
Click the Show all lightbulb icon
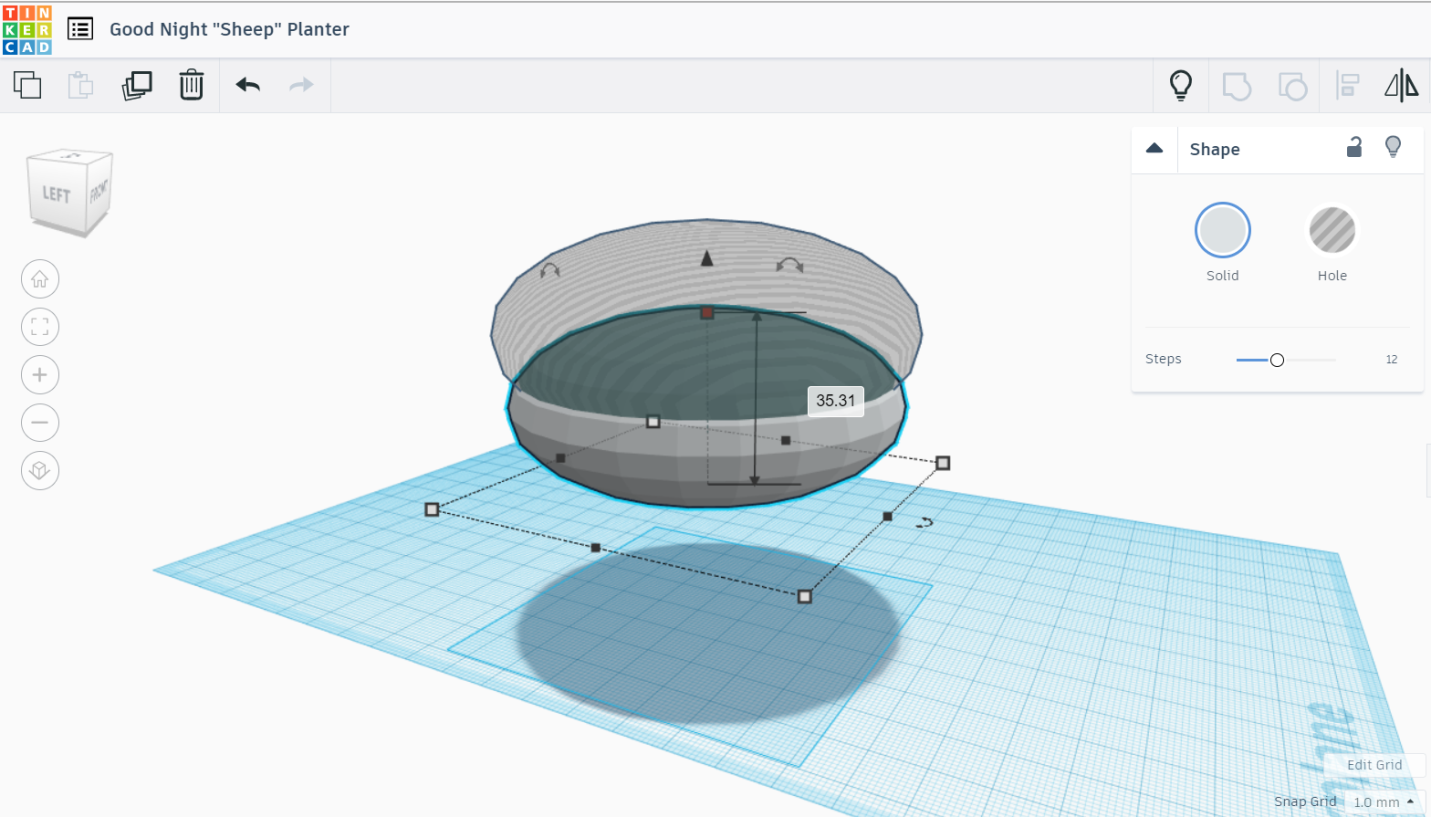point(1181,86)
